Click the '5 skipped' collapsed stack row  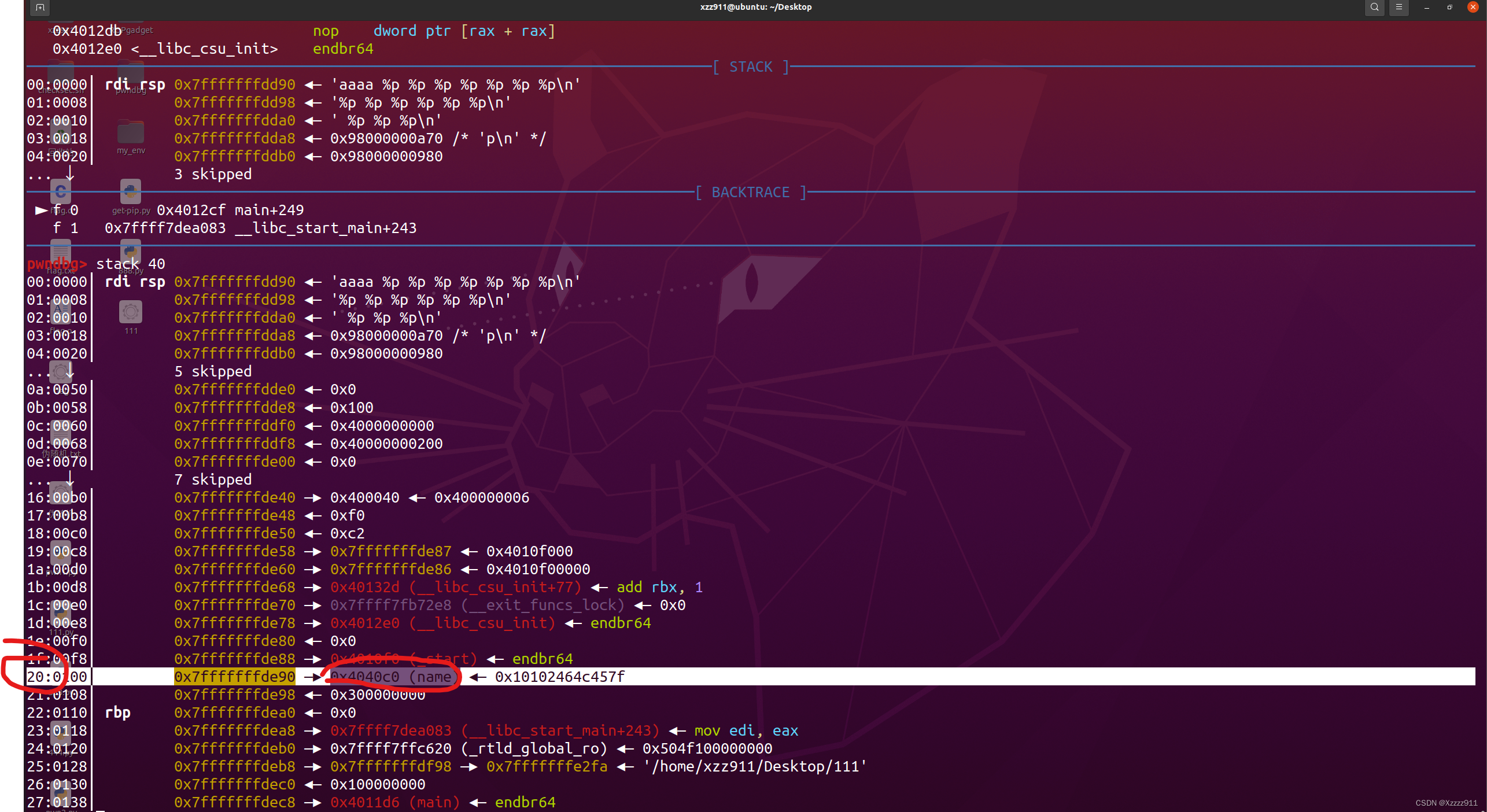coord(213,371)
